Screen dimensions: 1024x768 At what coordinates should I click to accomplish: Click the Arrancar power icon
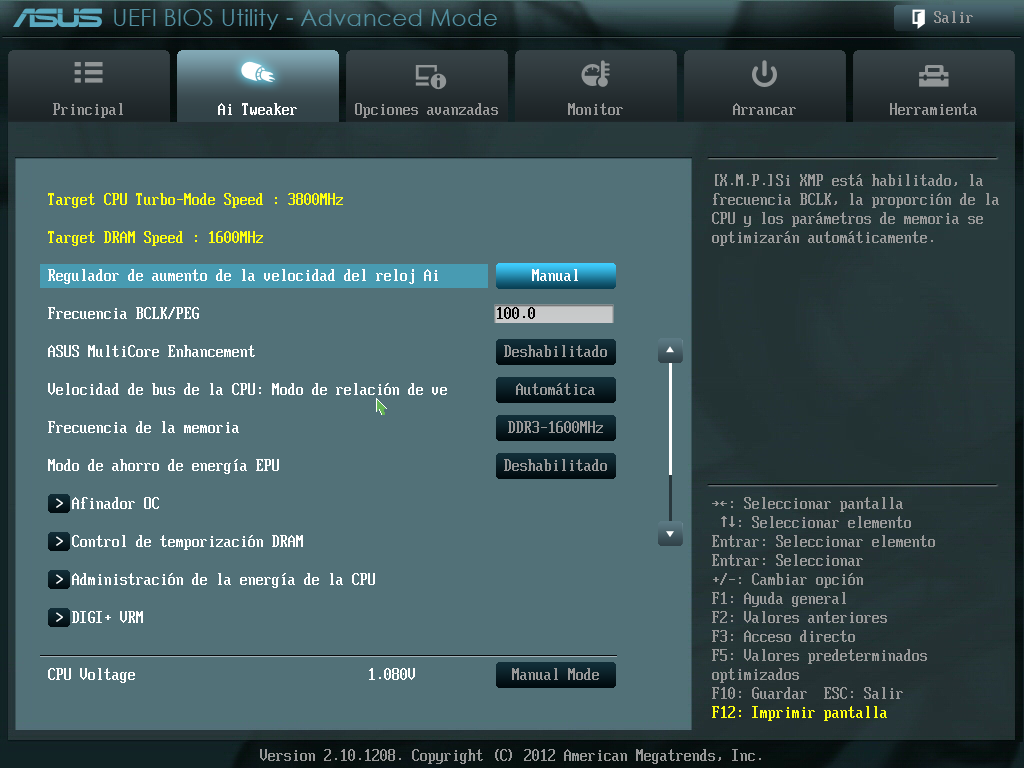[764, 74]
